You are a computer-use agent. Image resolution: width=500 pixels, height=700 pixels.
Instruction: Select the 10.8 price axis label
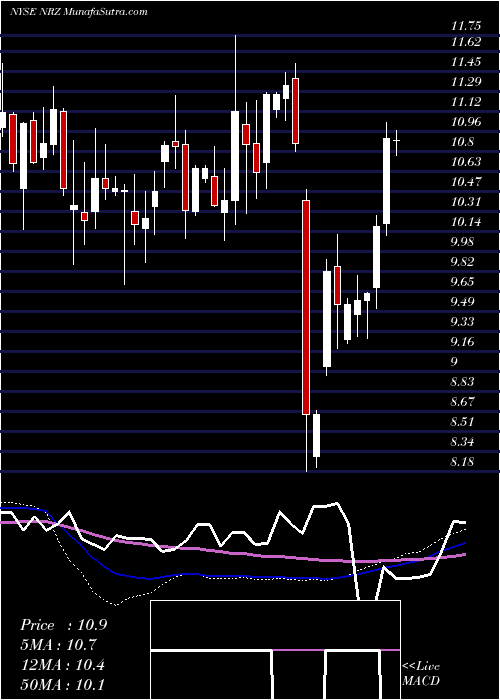462,142
